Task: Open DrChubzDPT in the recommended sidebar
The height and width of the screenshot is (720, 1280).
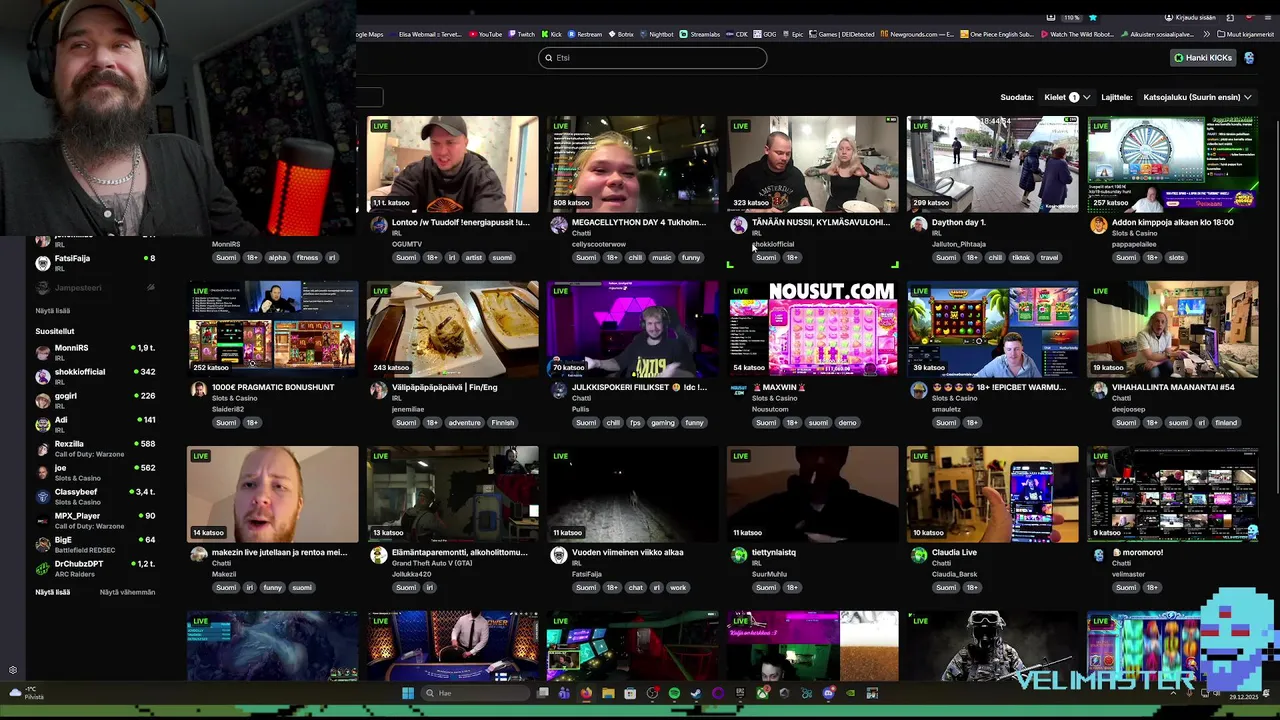Action: [95, 568]
